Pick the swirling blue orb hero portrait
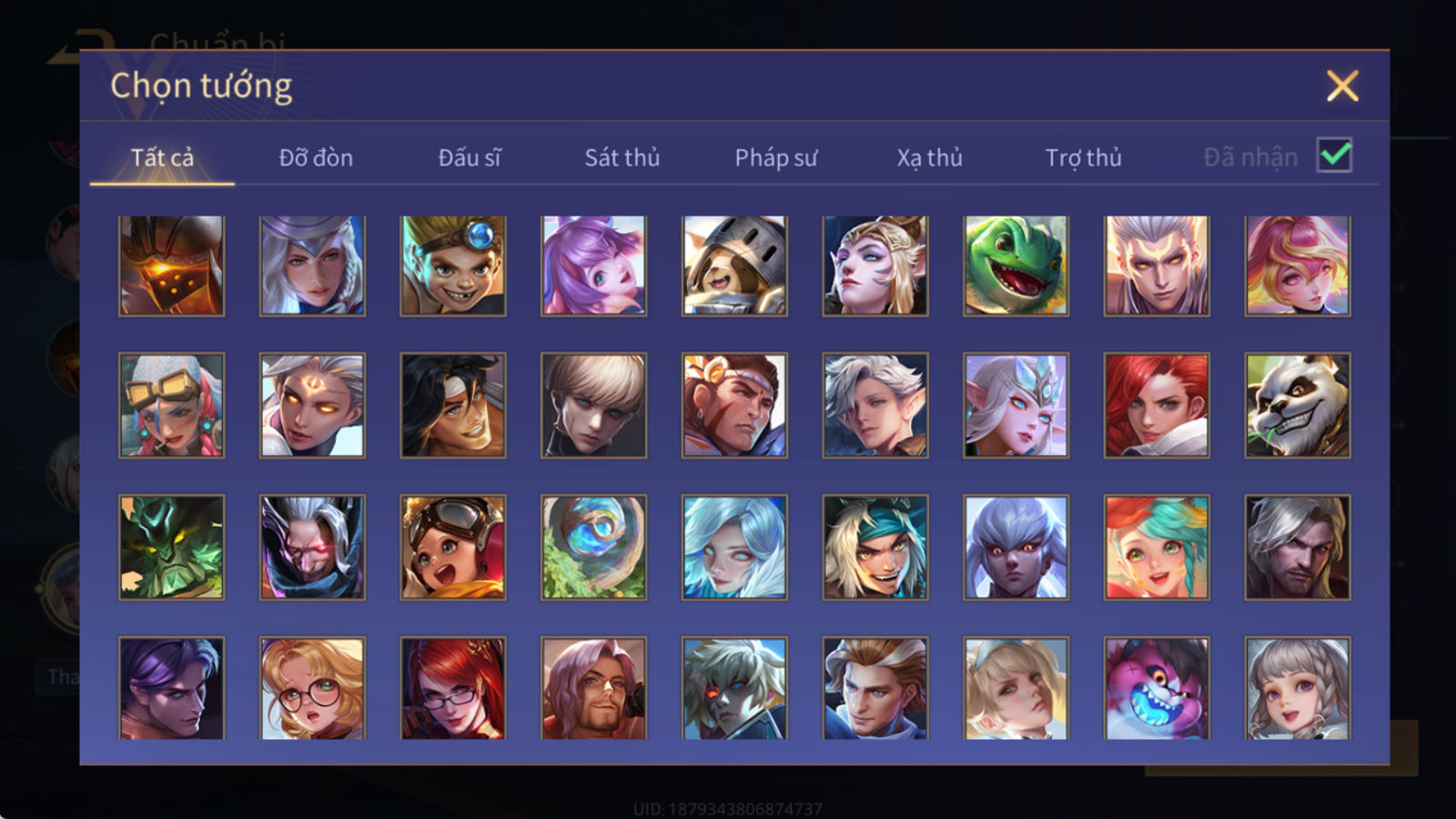 pyautogui.click(x=593, y=547)
